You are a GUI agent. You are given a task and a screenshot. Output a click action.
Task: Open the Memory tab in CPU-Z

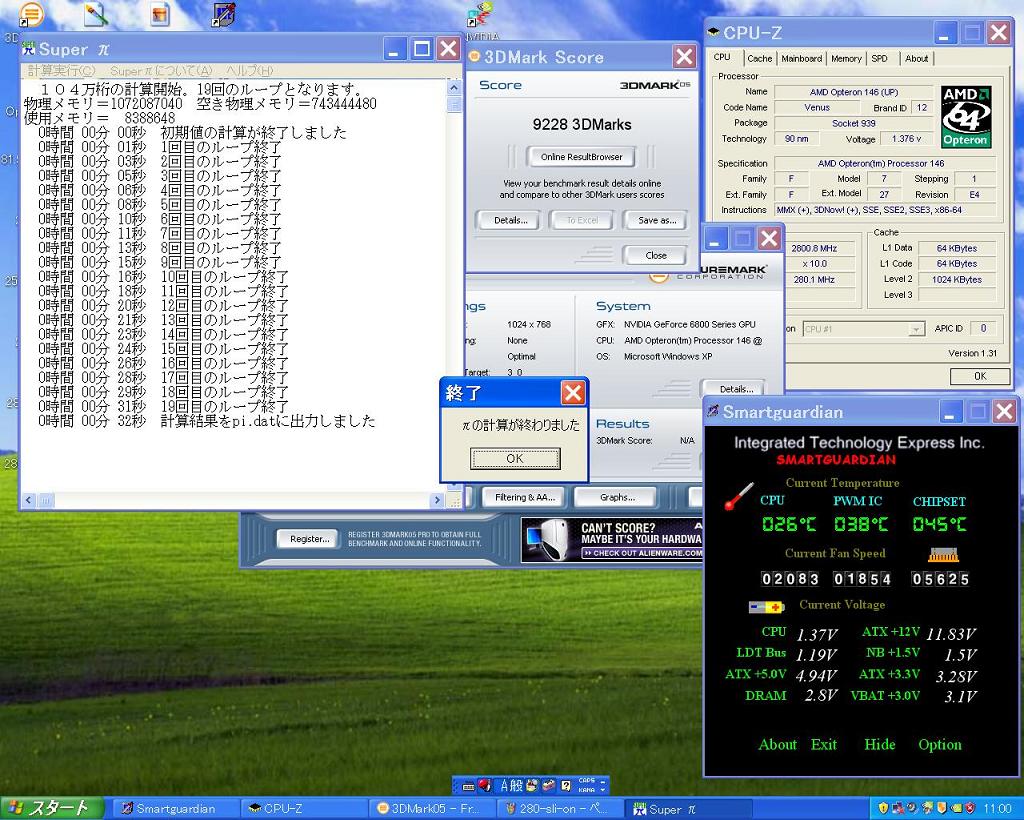pyautogui.click(x=846, y=59)
